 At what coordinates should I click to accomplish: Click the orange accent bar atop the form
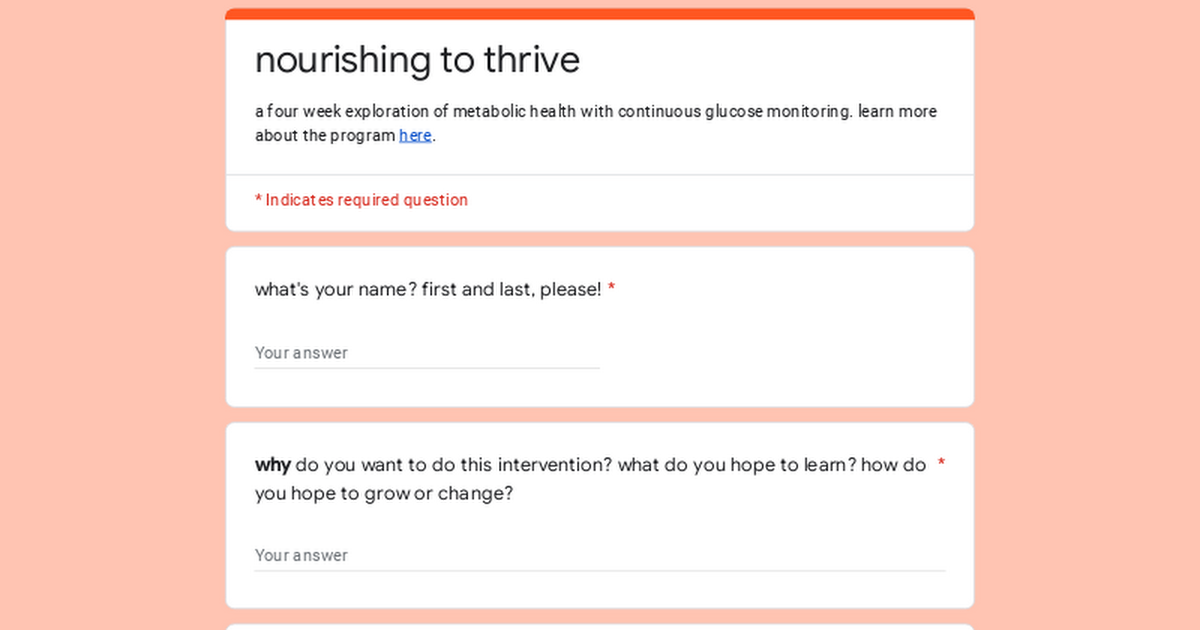click(x=600, y=14)
